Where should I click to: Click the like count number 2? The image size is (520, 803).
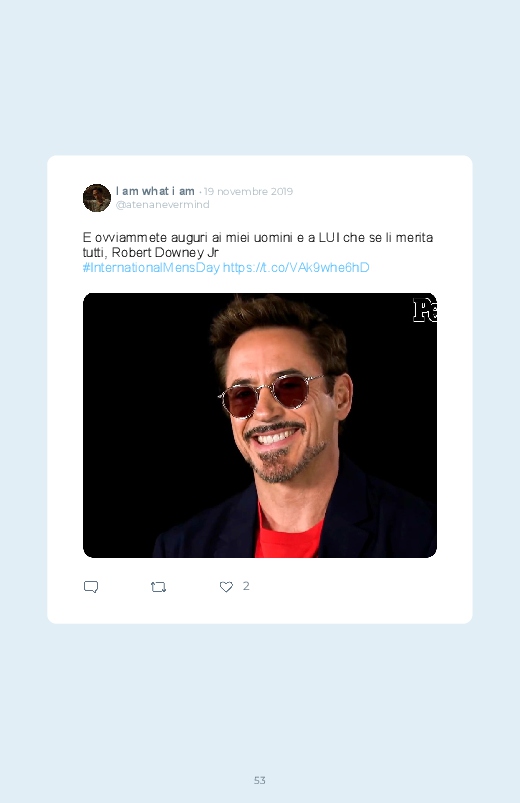coord(246,586)
